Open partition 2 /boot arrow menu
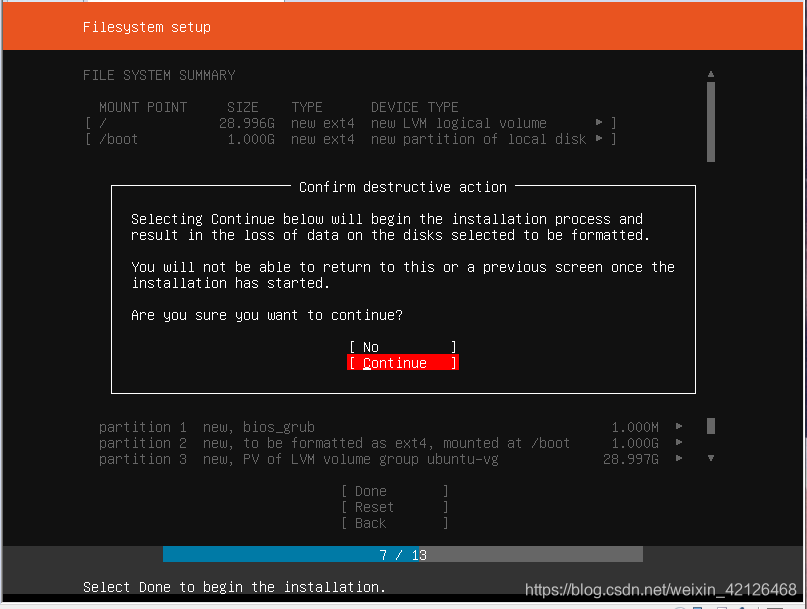This screenshot has height=609, width=807. click(679, 442)
